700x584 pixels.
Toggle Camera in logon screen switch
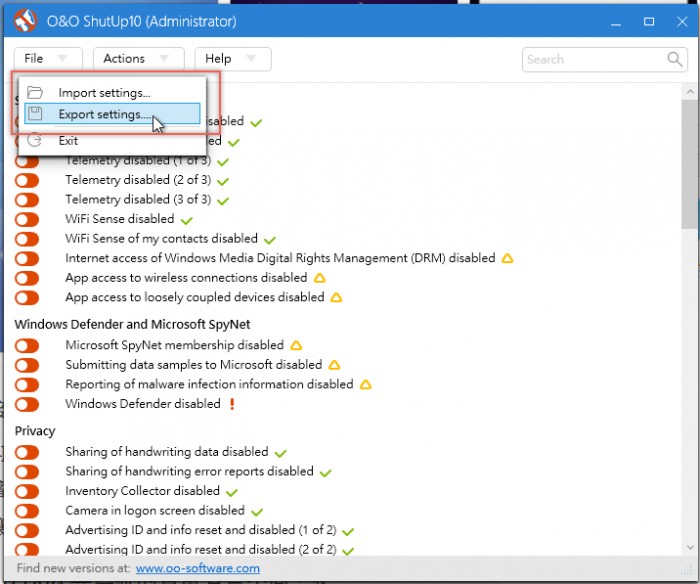point(27,511)
